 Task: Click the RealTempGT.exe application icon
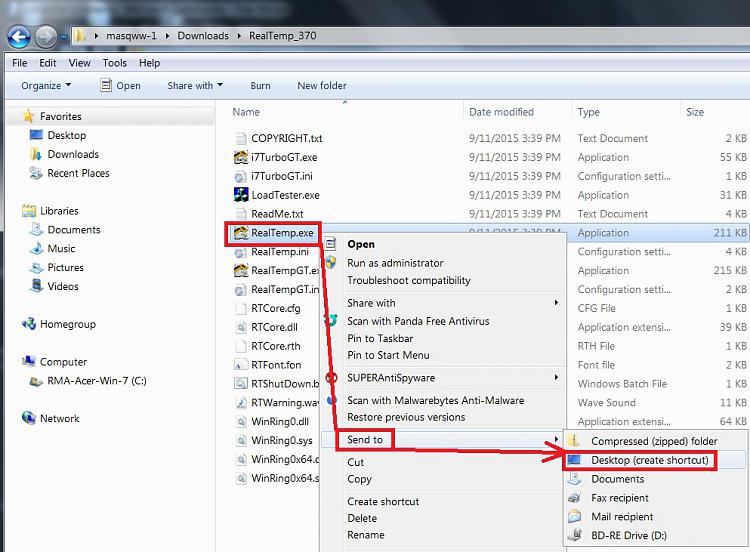[x=241, y=270]
